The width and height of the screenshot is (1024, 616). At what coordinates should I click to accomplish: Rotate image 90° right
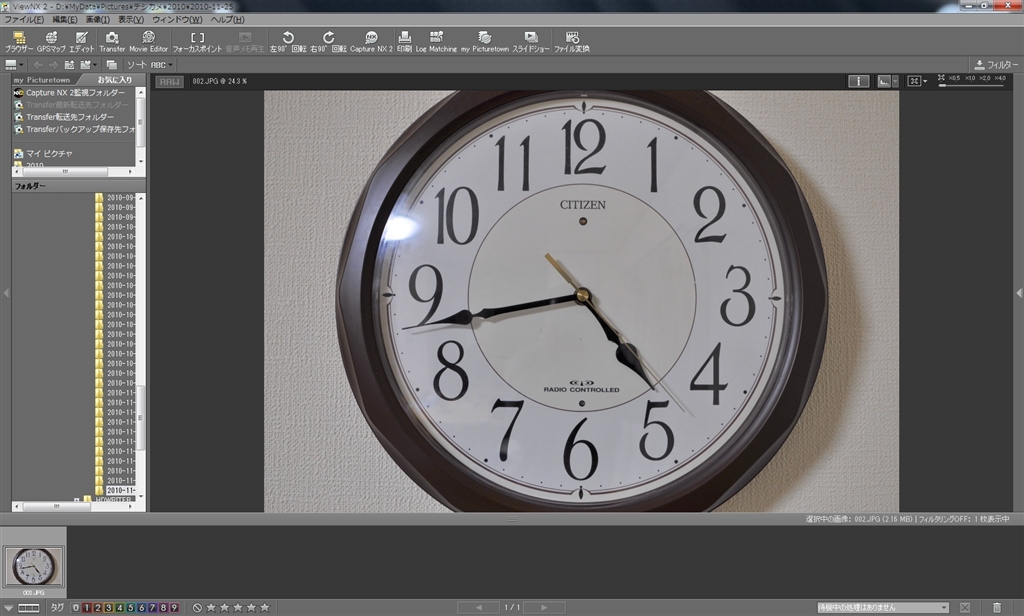click(x=328, y=41)
